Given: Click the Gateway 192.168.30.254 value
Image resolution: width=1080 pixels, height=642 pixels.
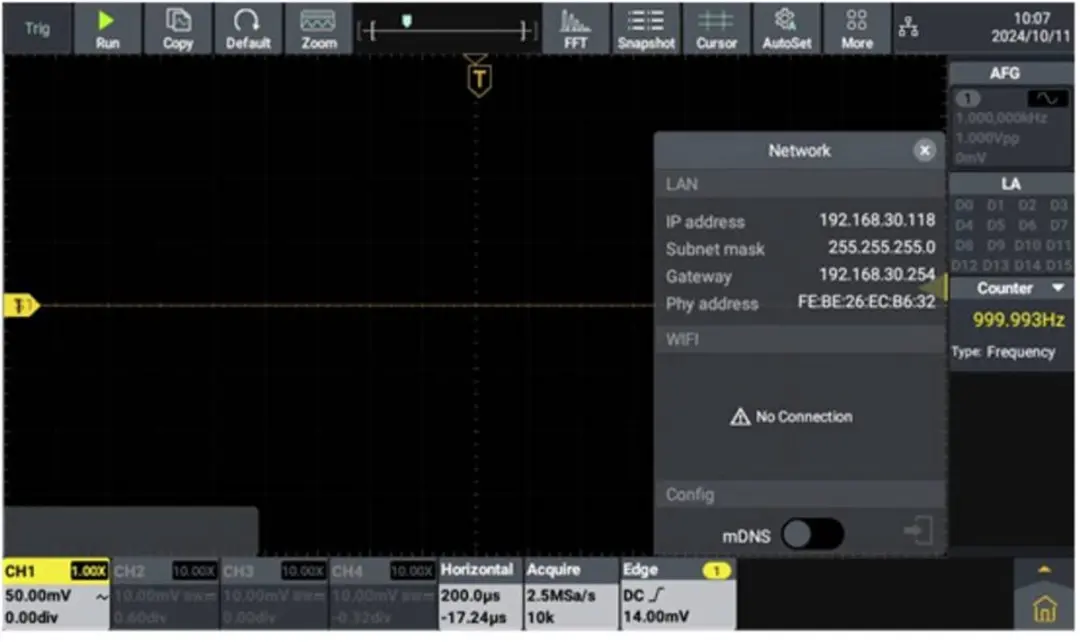Looking at the screenshot, I should (876, 274).
